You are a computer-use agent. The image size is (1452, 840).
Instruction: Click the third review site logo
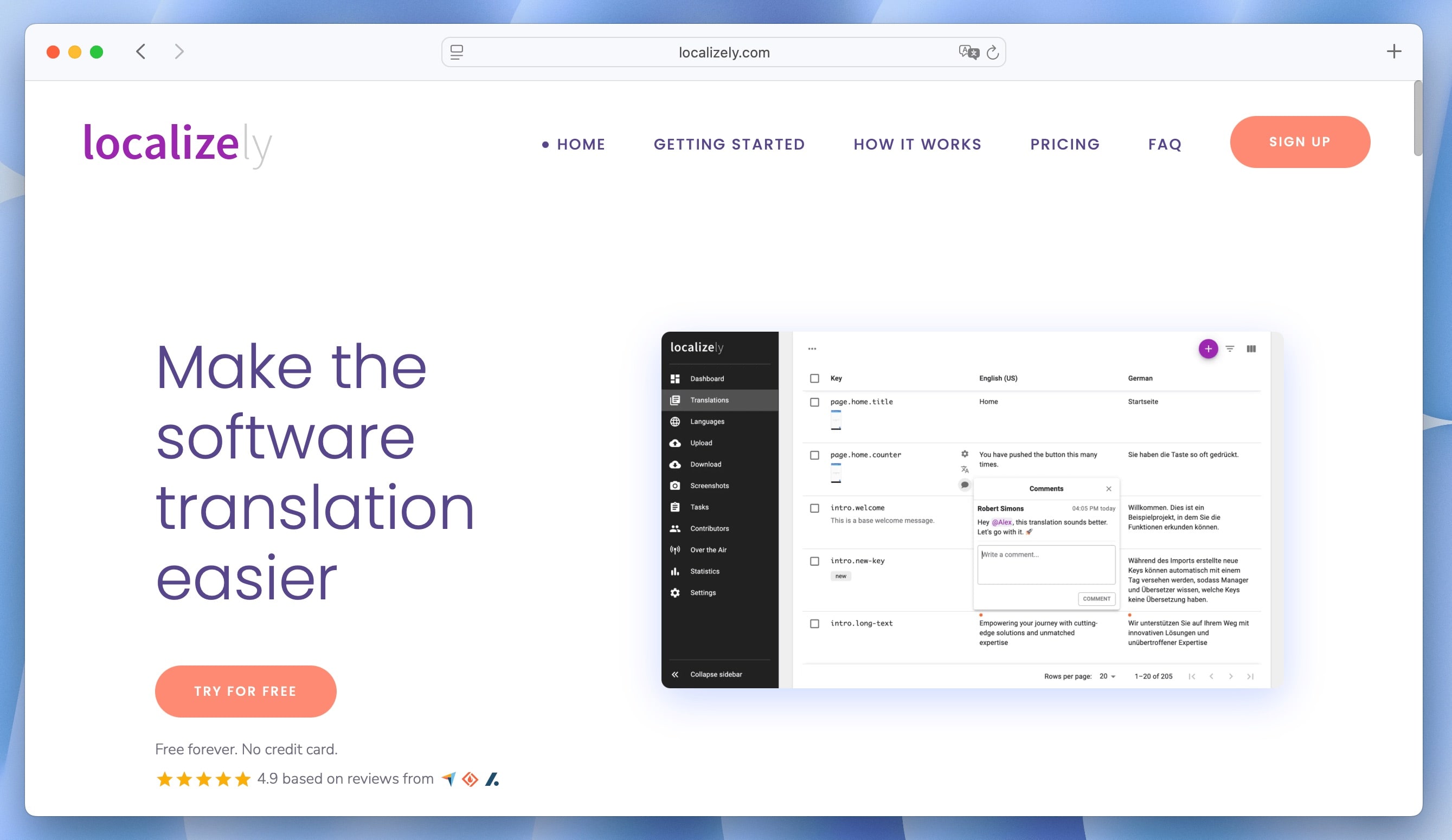click(491, 778)
